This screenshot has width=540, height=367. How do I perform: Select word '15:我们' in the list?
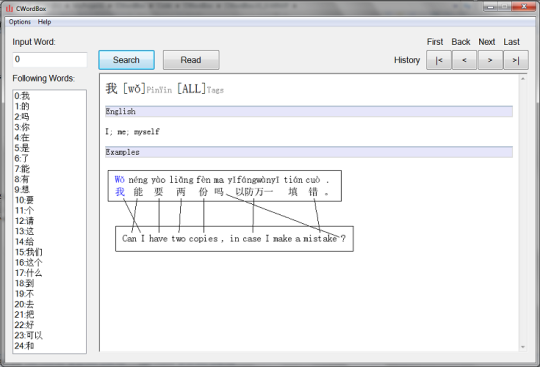[x=29, y=252]
